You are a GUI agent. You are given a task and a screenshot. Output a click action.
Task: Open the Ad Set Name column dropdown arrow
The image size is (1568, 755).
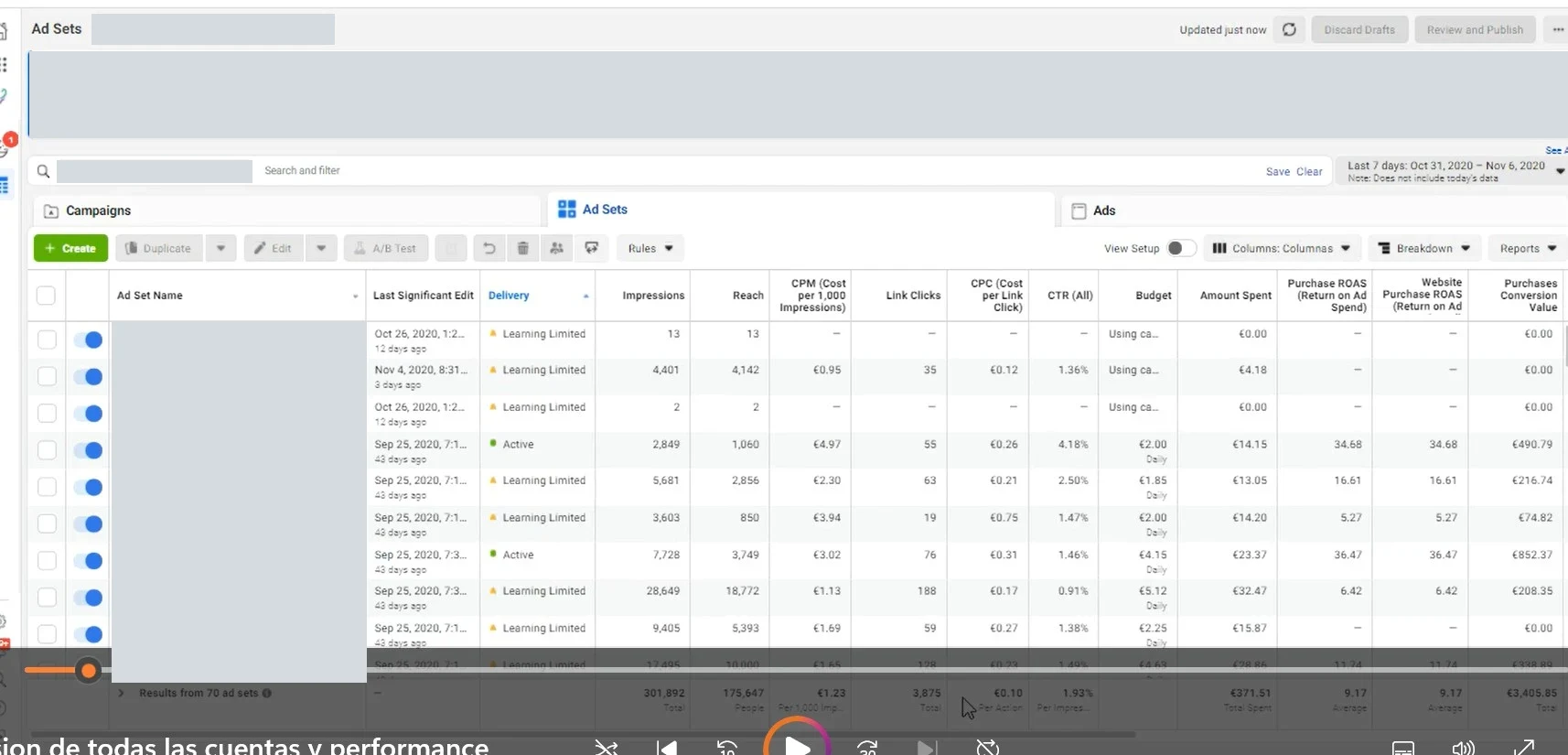pos(355,297)
